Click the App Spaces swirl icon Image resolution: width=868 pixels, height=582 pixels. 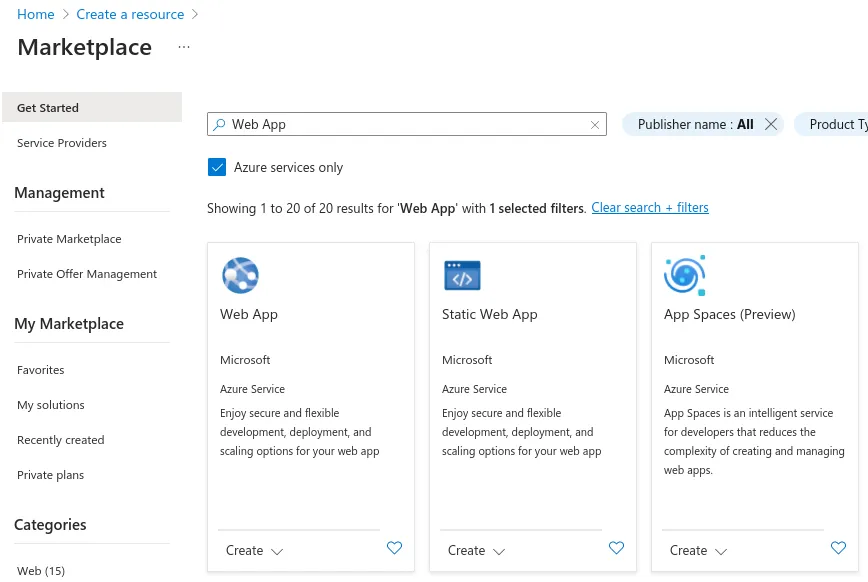685,275
